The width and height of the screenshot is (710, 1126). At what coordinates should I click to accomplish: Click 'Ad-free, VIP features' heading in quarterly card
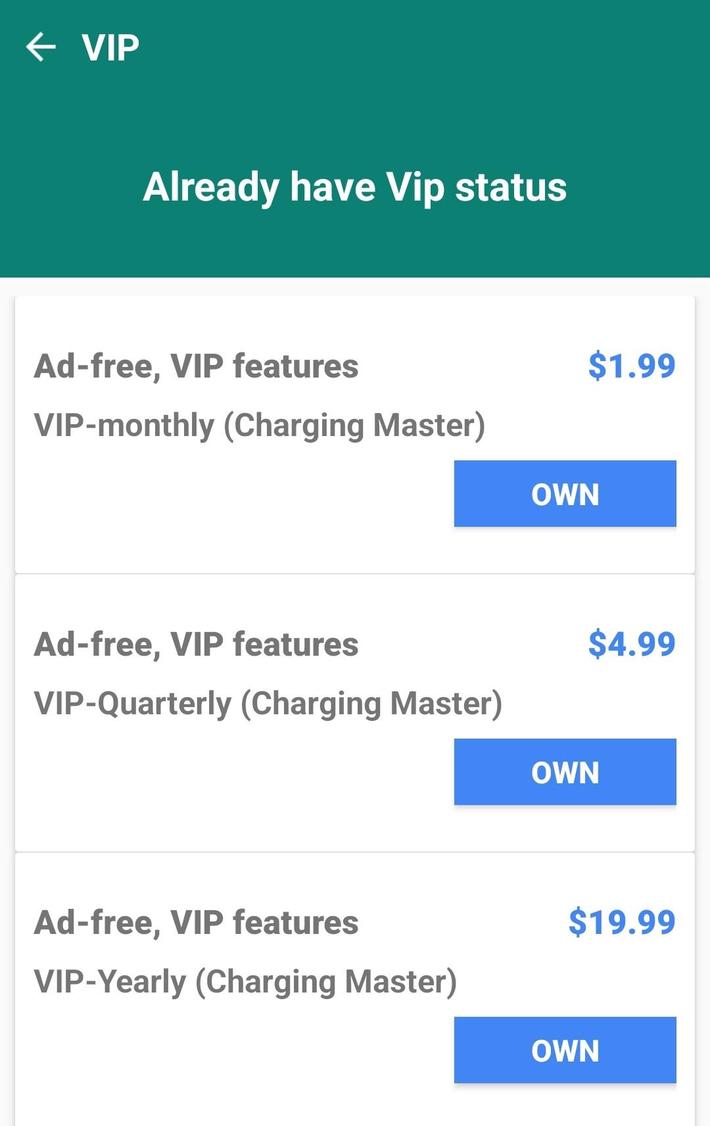196,644
